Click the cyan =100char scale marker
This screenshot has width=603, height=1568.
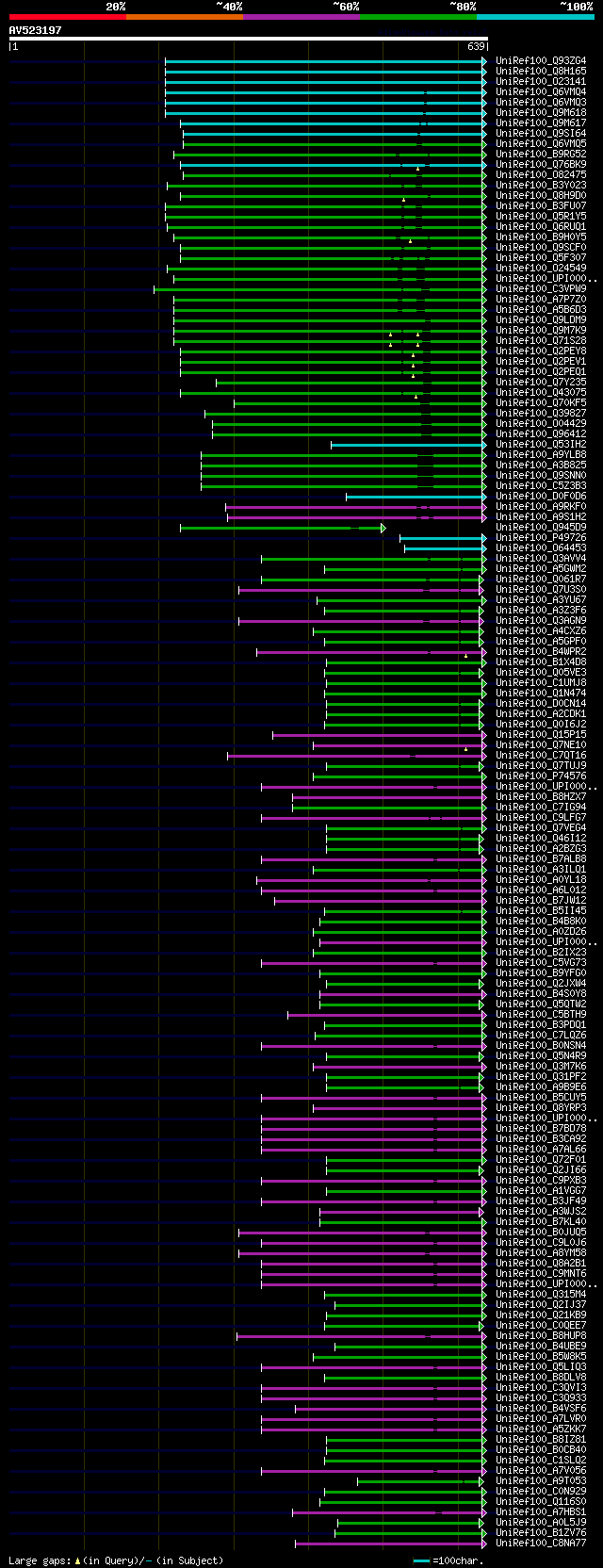coord(422,1561)
